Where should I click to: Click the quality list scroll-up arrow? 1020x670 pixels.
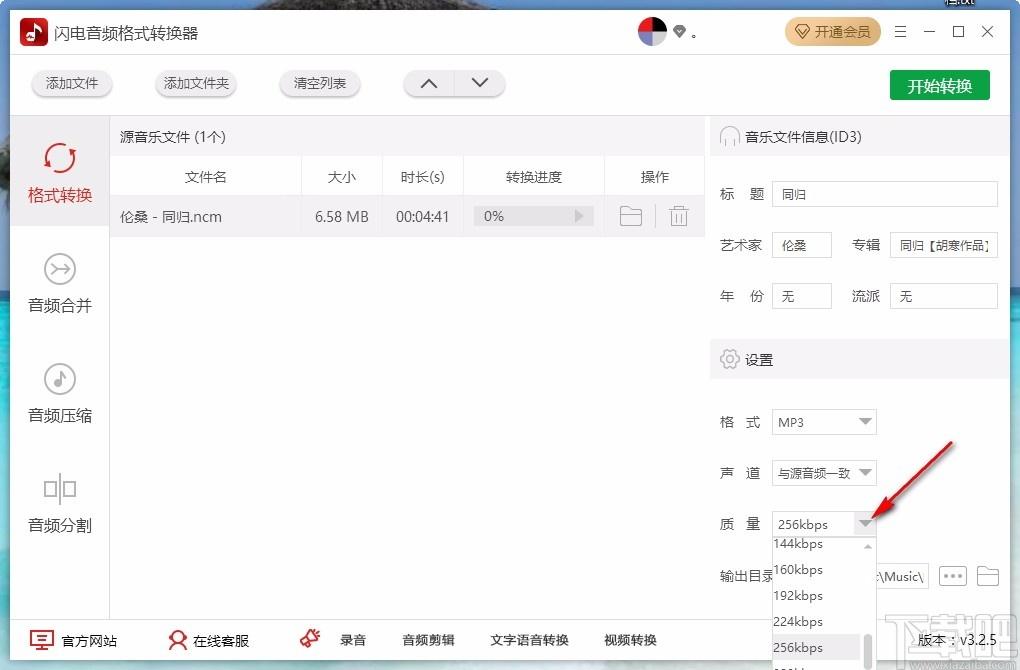(868, 546)
